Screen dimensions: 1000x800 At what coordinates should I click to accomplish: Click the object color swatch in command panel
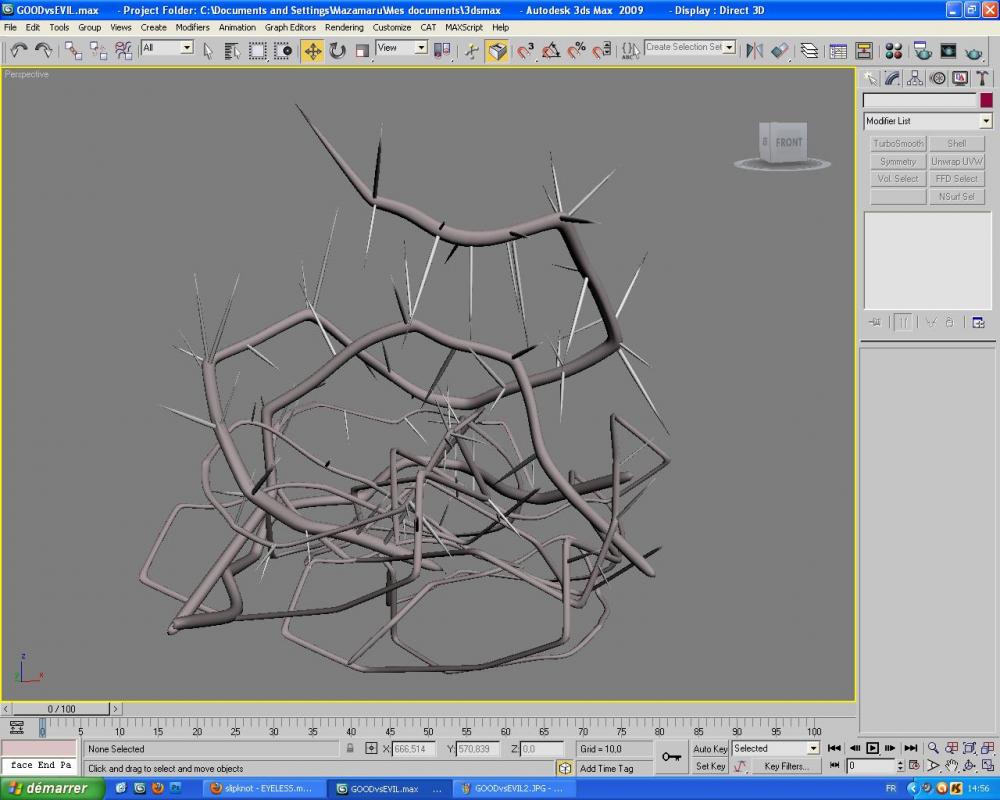pyautogui.click(x=986, y=100)
